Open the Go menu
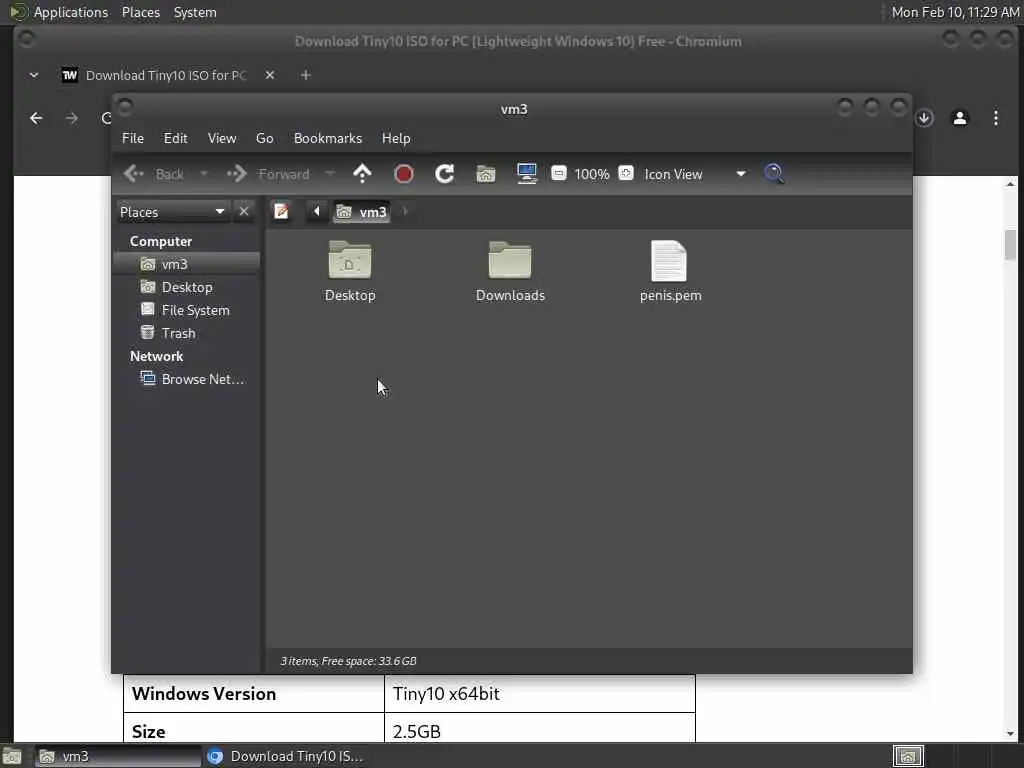 pos(264,138)
